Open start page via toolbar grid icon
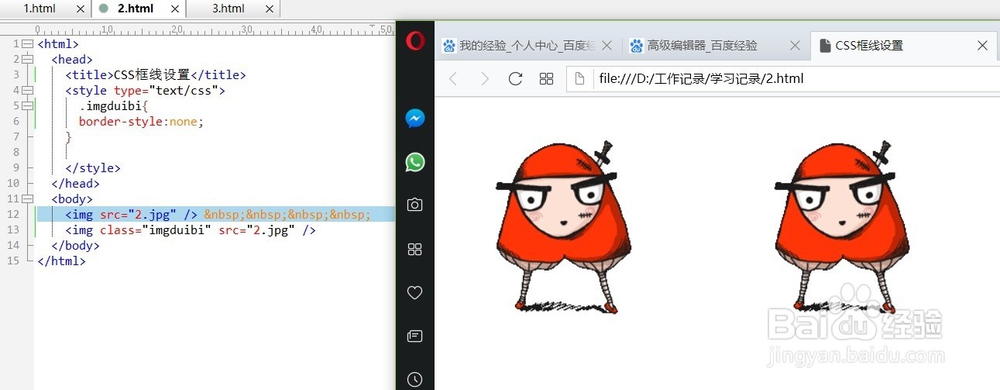The image size is (1000, 390). coord(547,78)
